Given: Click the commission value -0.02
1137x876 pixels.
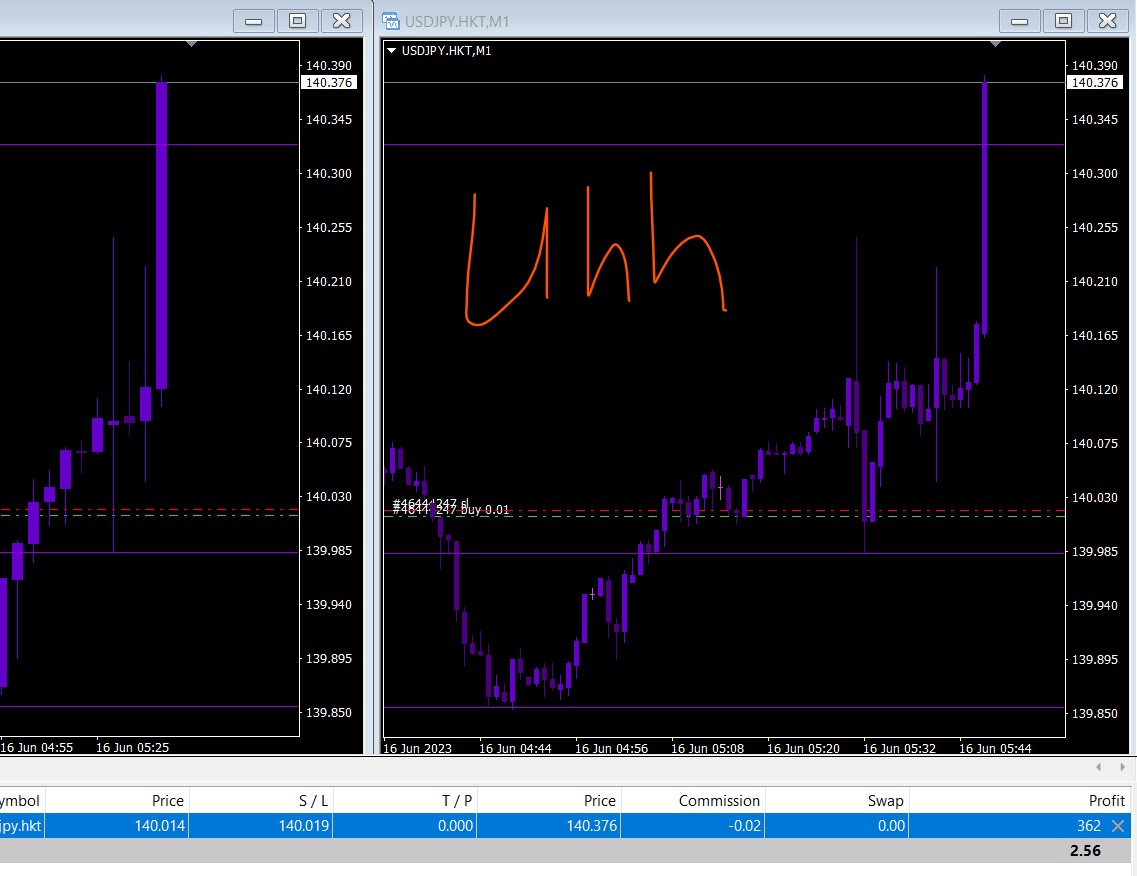Looking at the screenshot, I should tap(744, 825).
